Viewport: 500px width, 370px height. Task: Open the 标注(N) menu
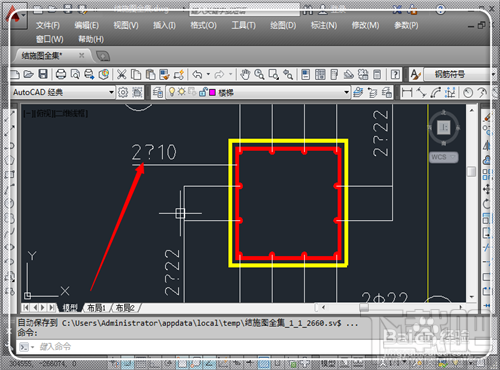[x=324, y=25]
